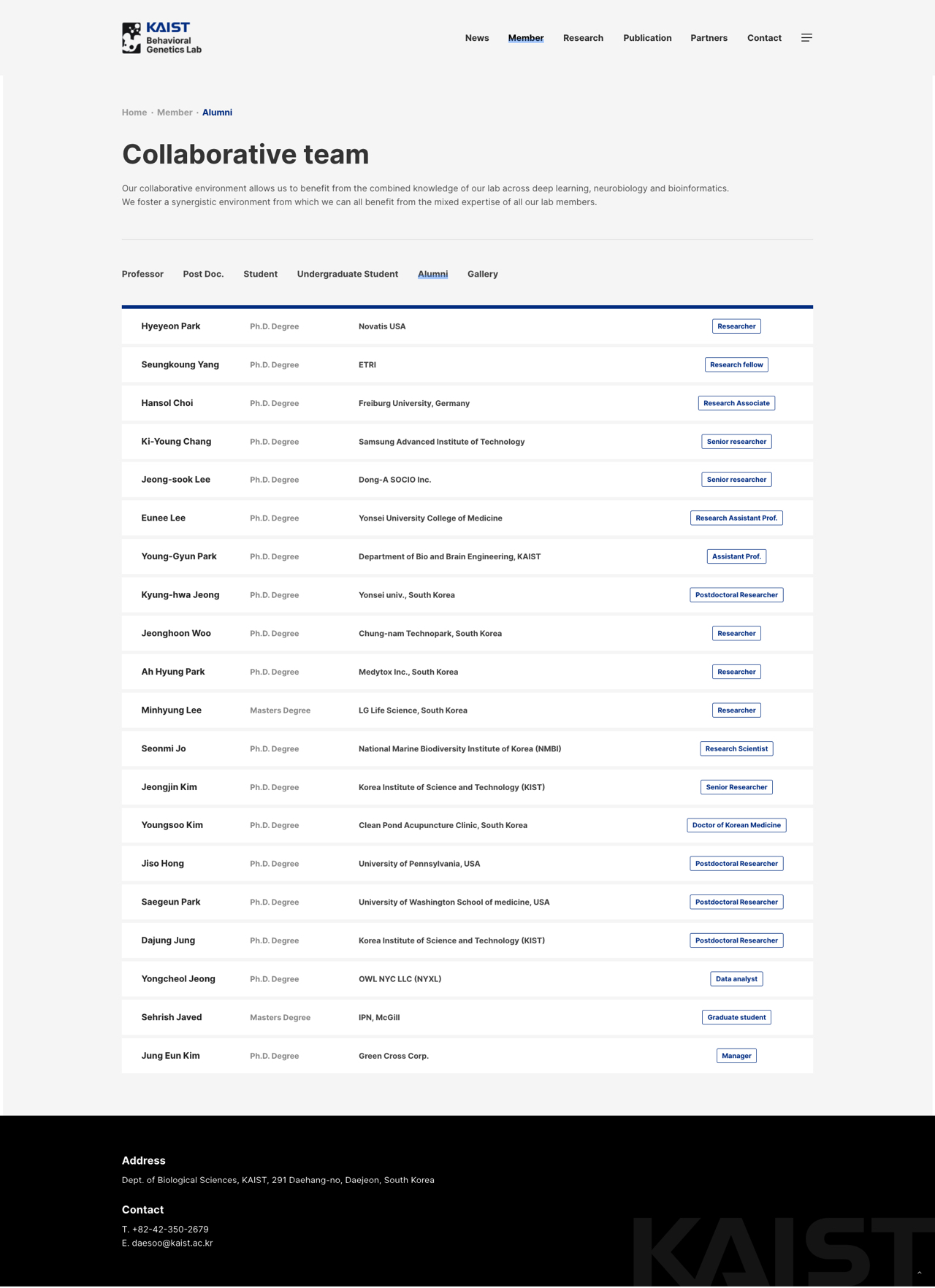The image size is (935, 1288).
Task: Switch to the Undergraduate Student tab
Action: pos(348,274)
